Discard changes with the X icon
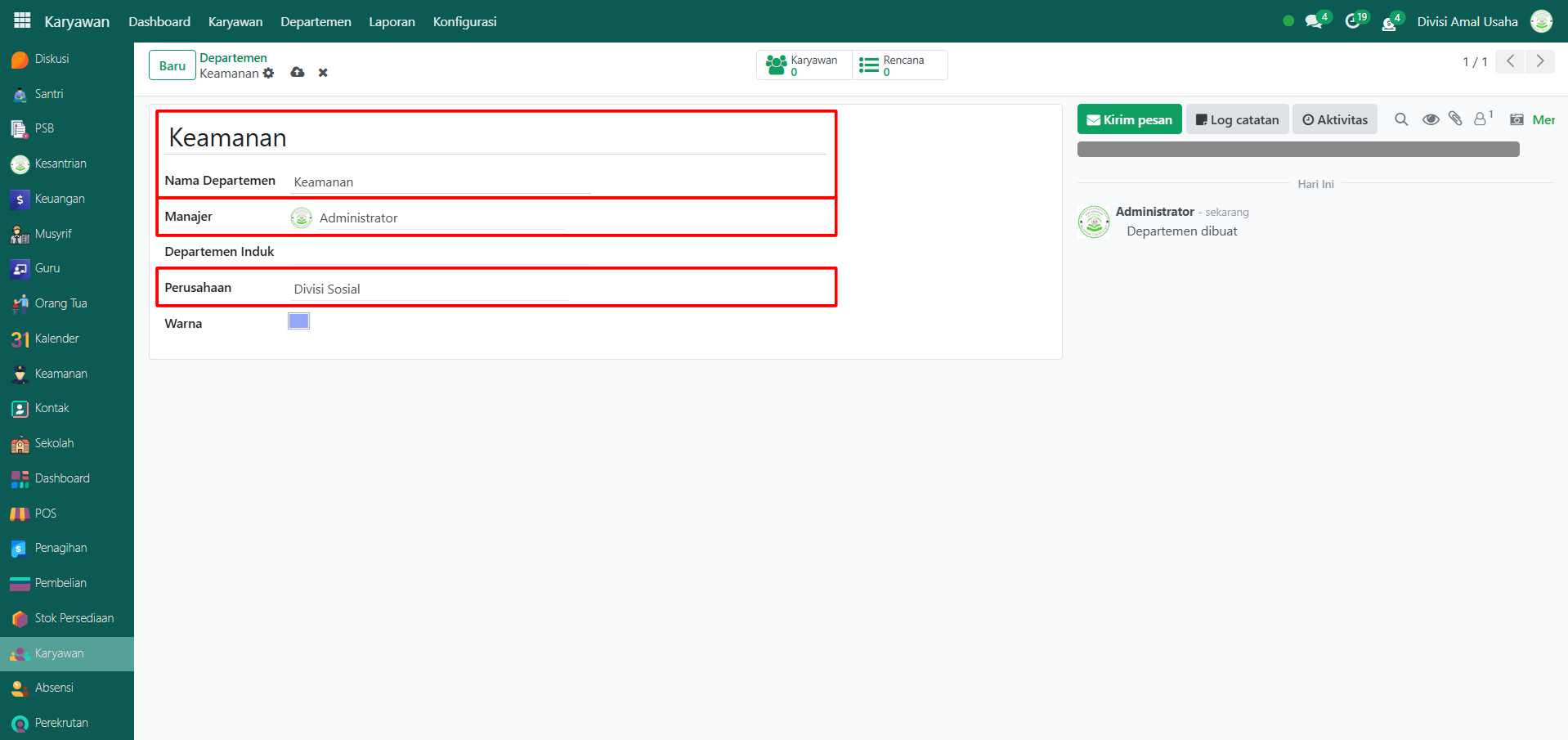Viewport: 1568px width, 740px height. 323,73
